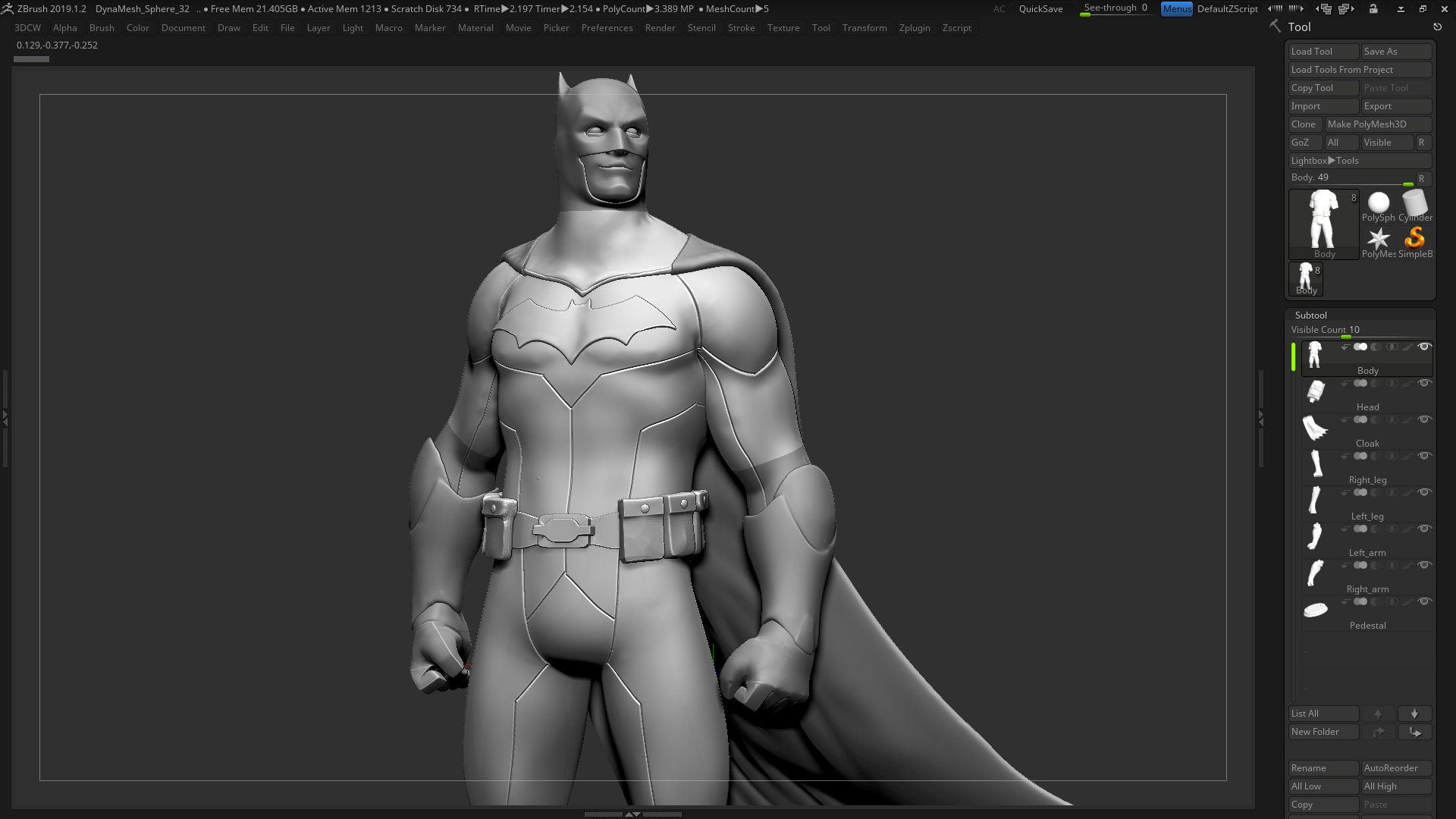This screenshot has width=1456, height=819.
Task: Select the PolySphere tool thumbnail
Action: (x=1378, y=206)
